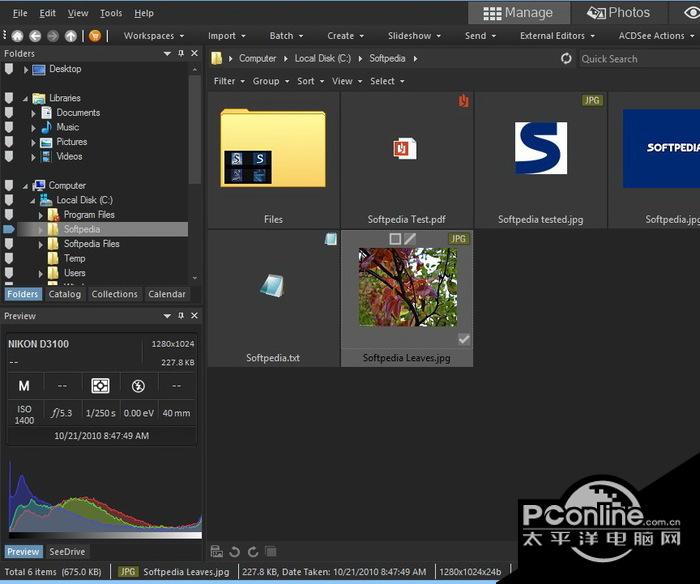Click Computer in the breadcrumb path
700x584 pixels.
point(258,58)
